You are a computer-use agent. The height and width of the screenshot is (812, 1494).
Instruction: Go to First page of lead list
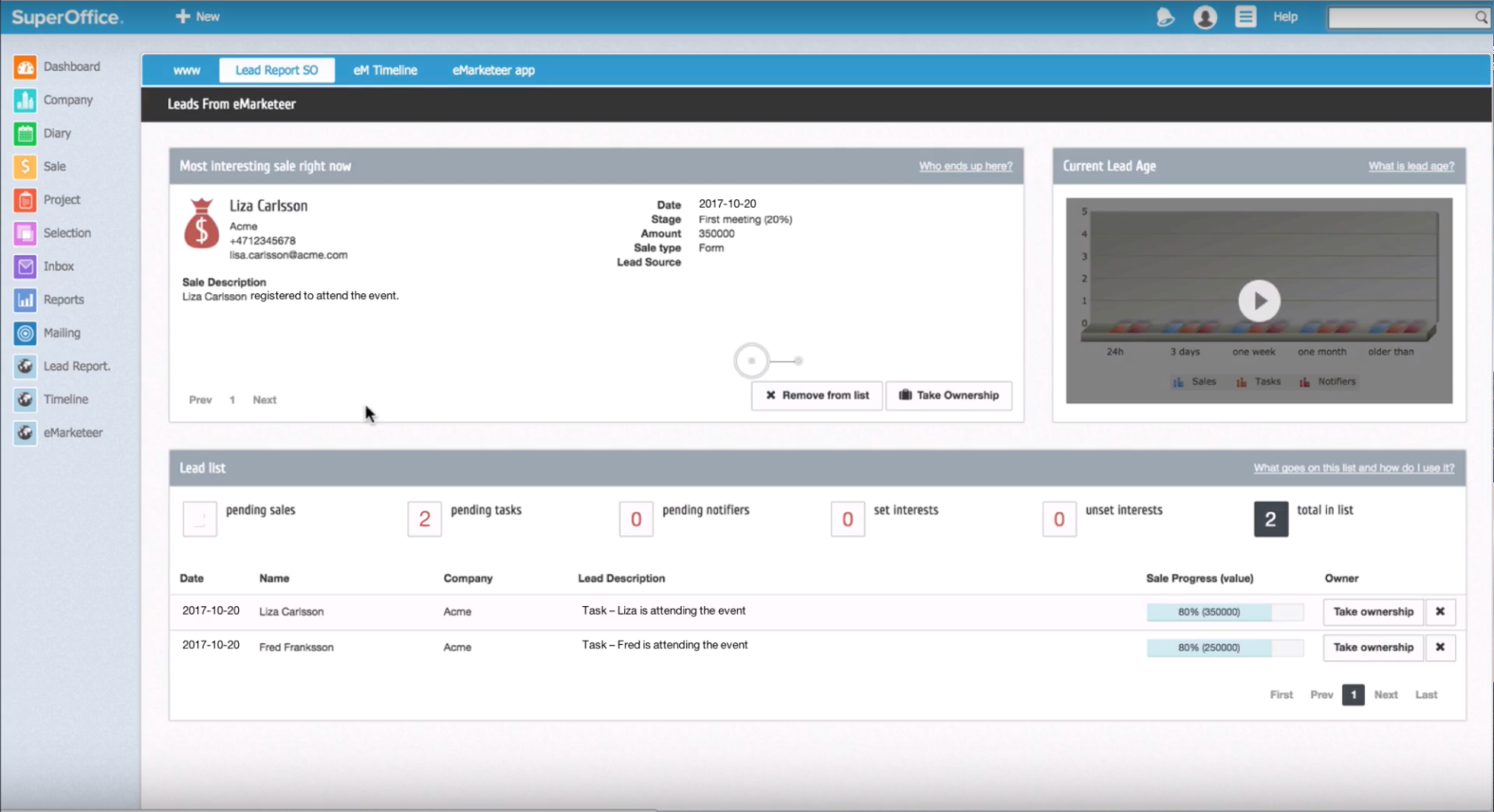(x=1282, y=695)
